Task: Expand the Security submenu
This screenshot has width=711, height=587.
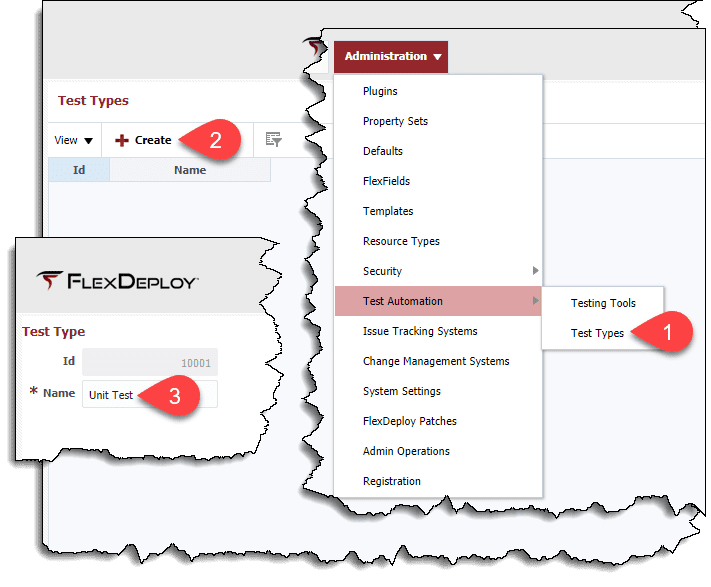Action: tap(438, 271)
